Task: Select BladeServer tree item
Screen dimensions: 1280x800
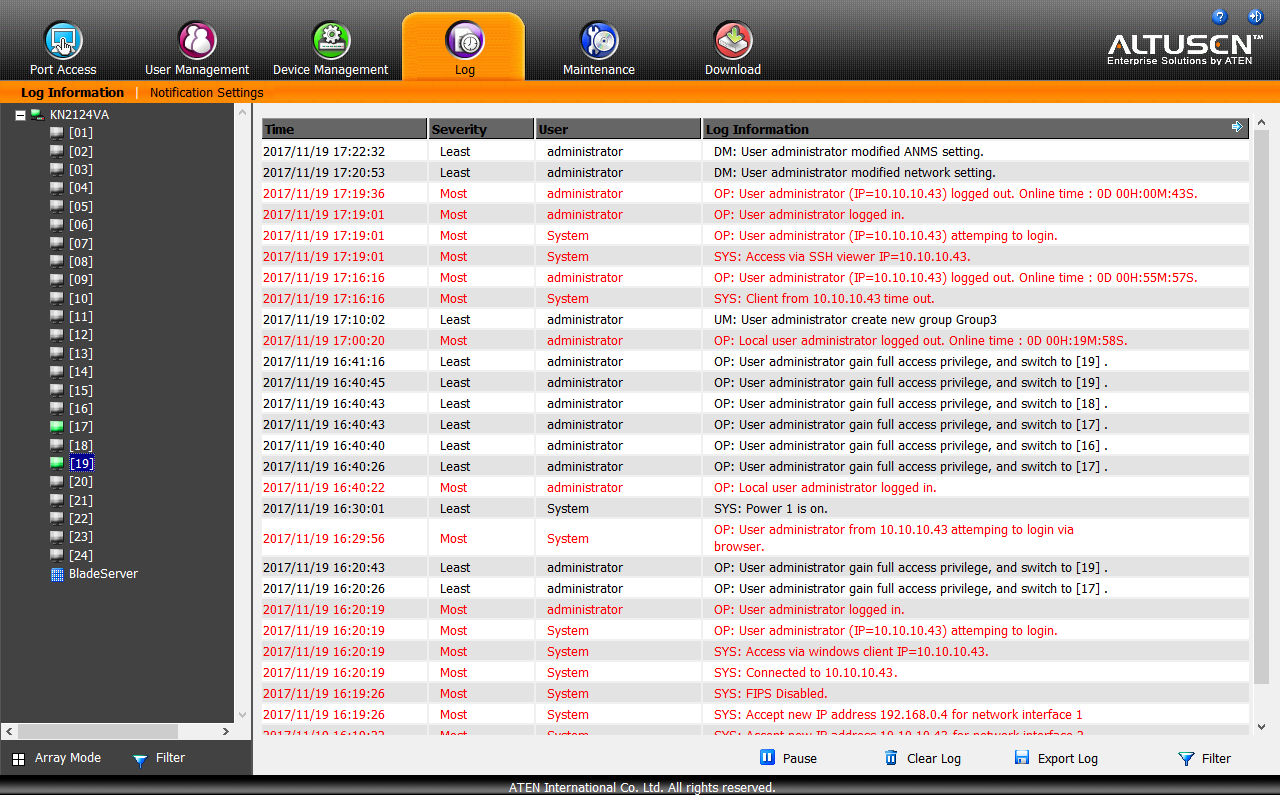Action: (103, 574)
